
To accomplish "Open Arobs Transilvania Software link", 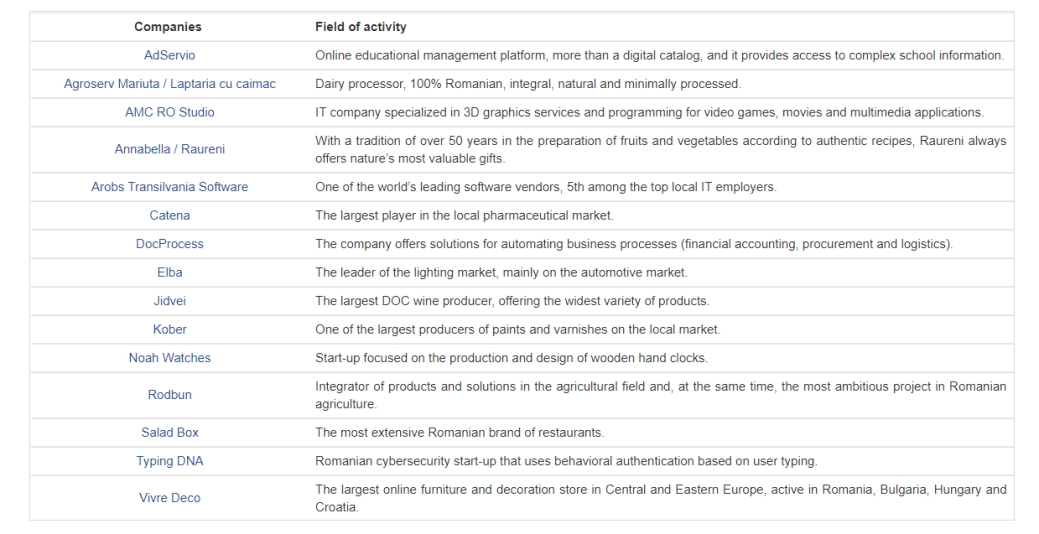I will click(x=169, y=187).
